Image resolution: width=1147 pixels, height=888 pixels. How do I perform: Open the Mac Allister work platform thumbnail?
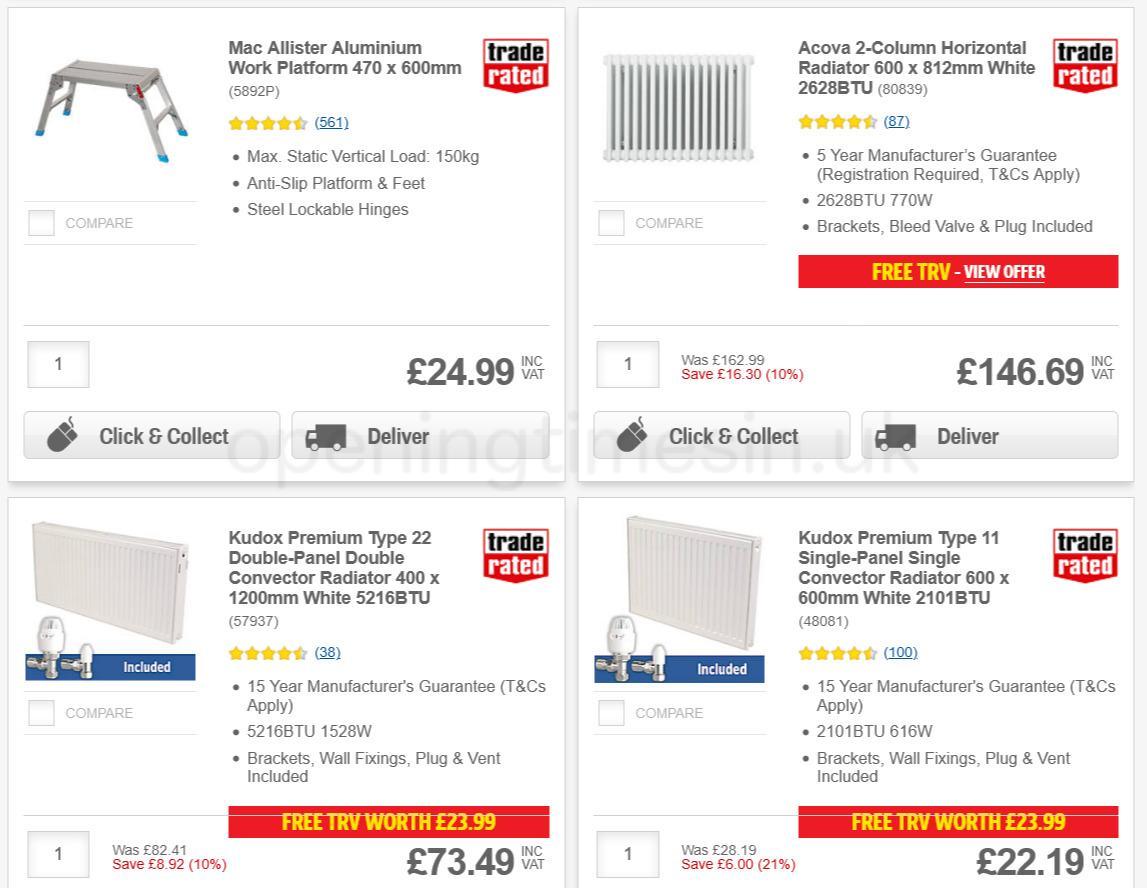coord(110,105)
